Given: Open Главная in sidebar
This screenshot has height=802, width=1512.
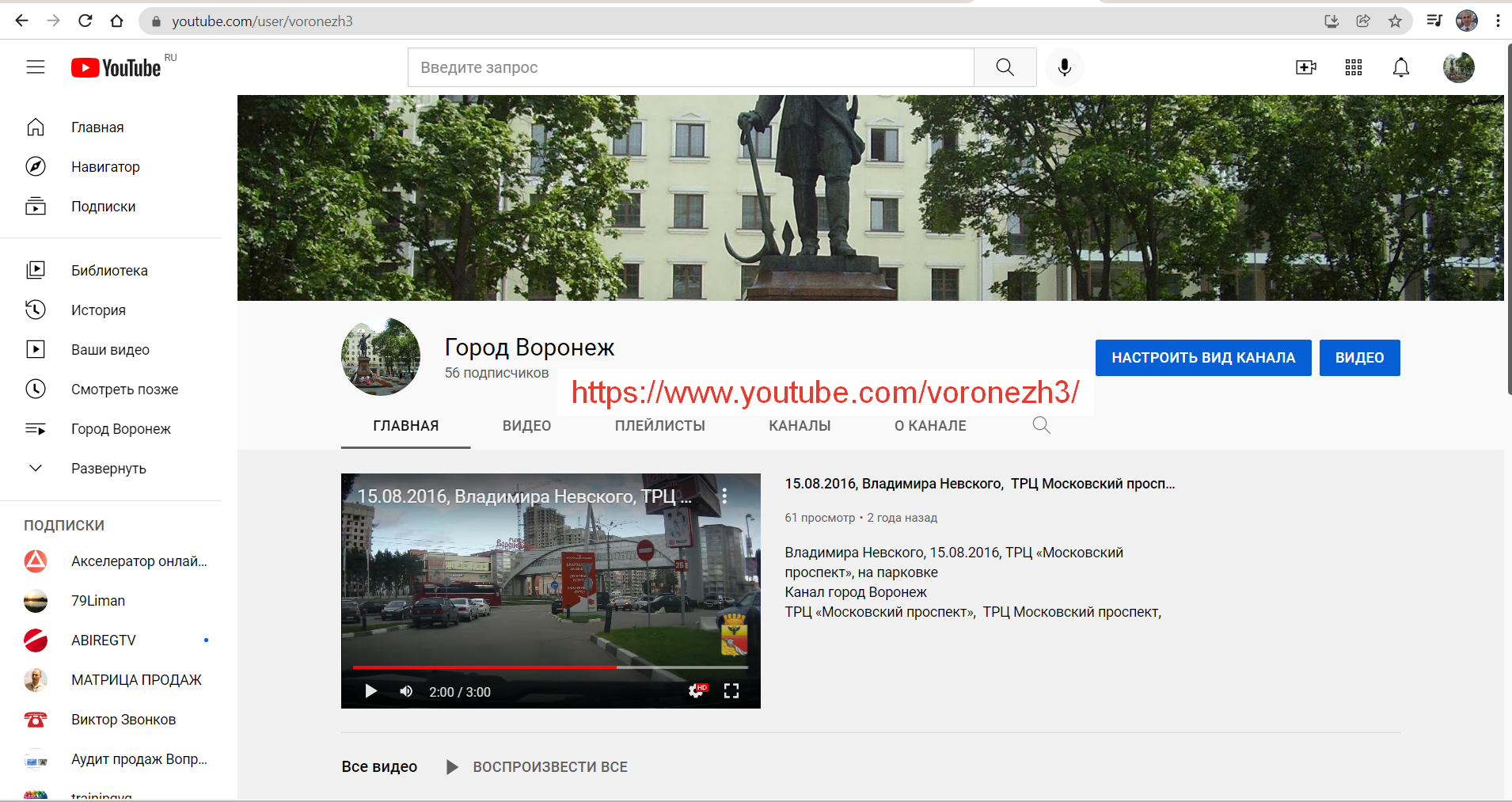Looking at the screenshot, I should [111, 127].
